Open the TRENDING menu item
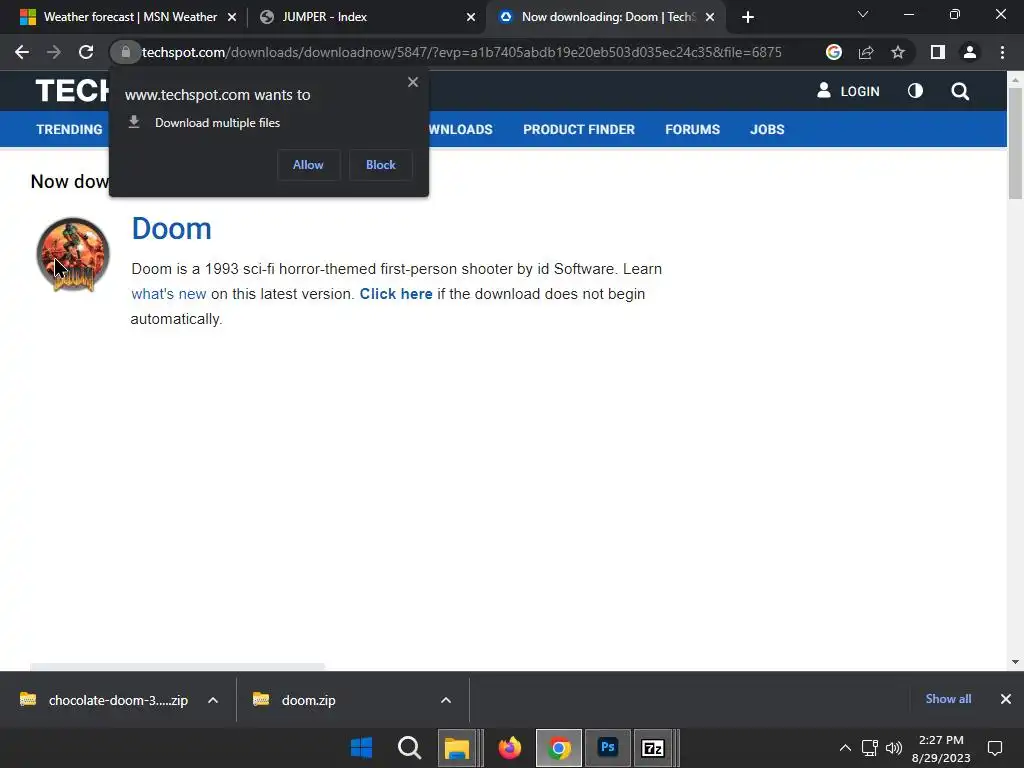Image resolution: width=1024 pixels, height=768 pixels. [69, 129]
